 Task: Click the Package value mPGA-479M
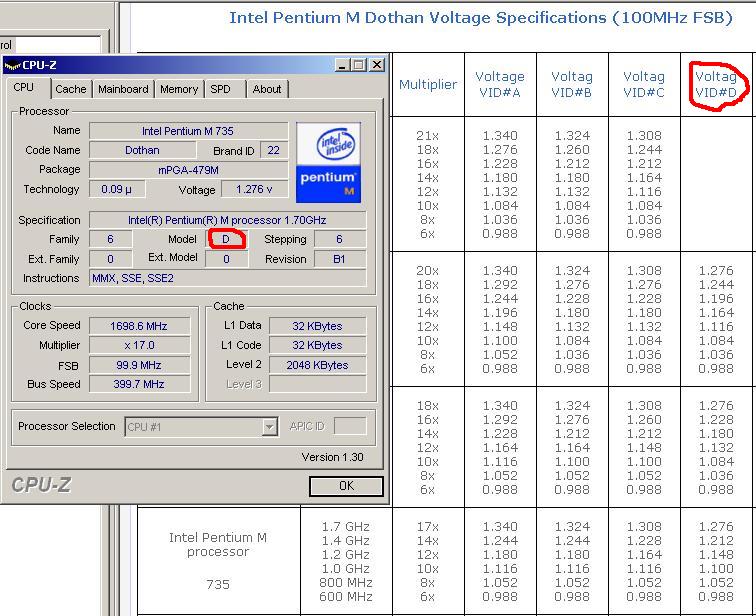click(189, 170)
